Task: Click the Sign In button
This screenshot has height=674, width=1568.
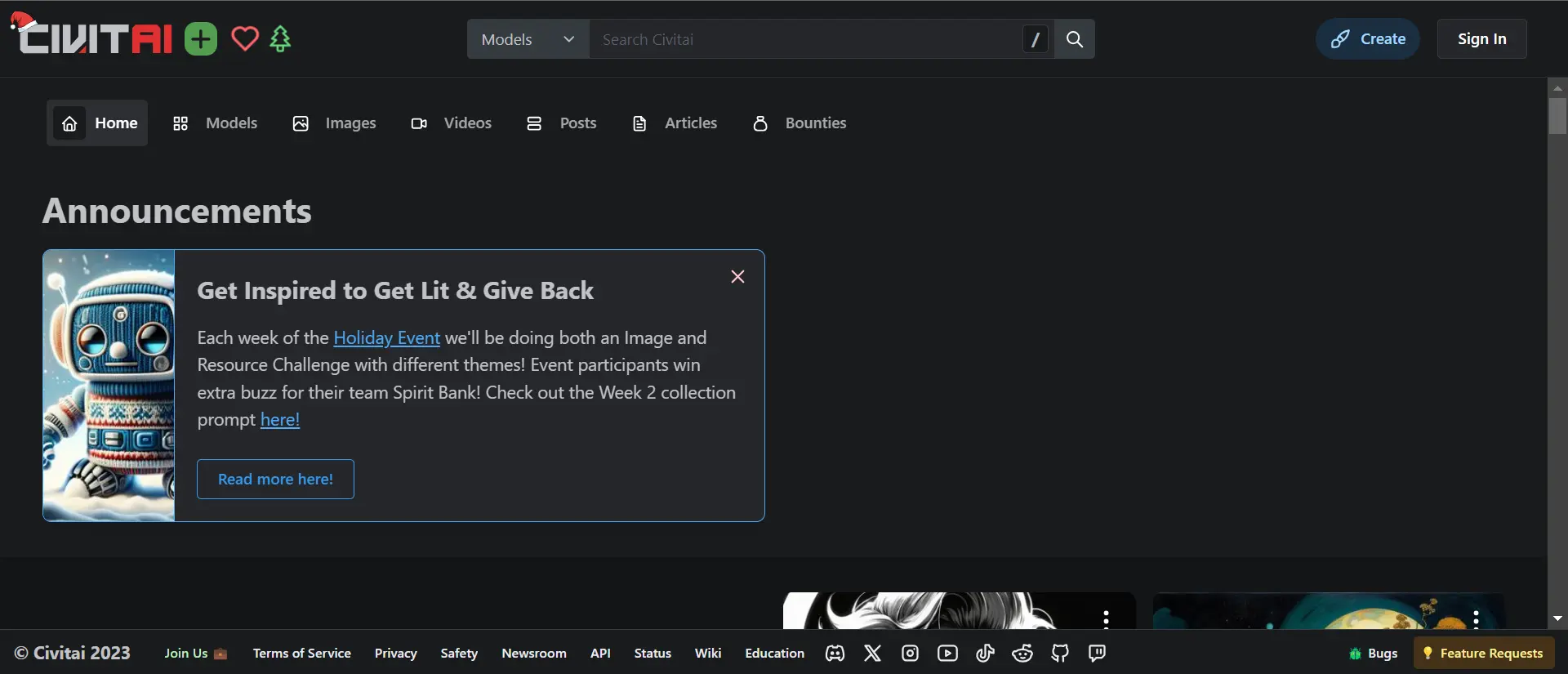Action: [1482, 38]
